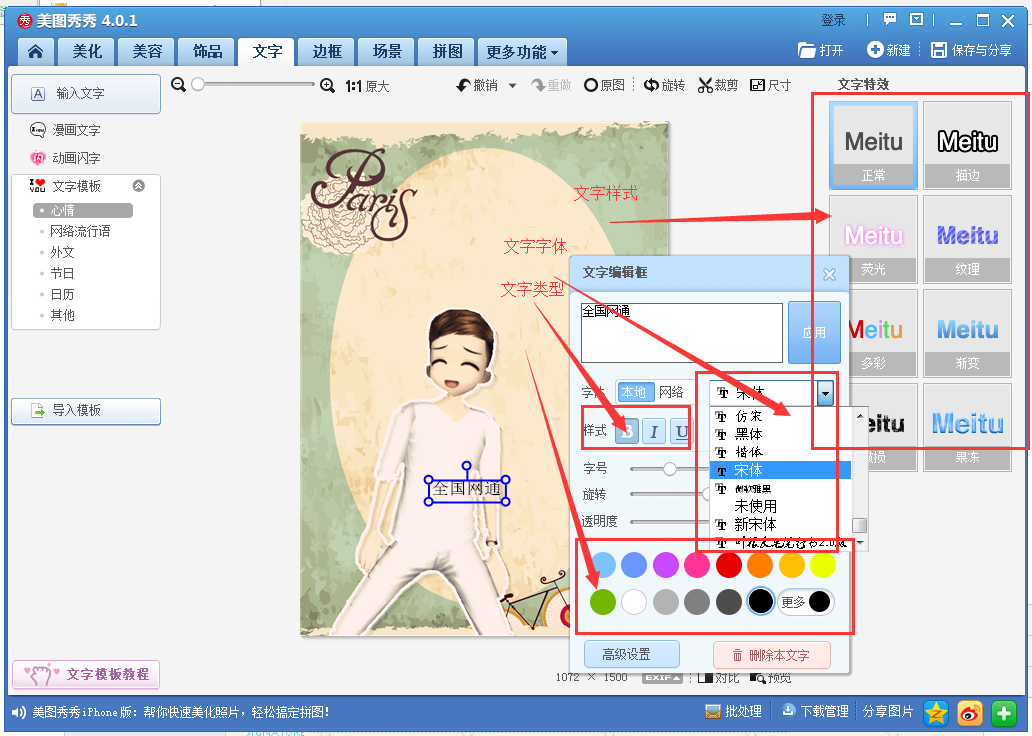
Task: Select 动画闪字 option
Action: [x=65, y=157]
